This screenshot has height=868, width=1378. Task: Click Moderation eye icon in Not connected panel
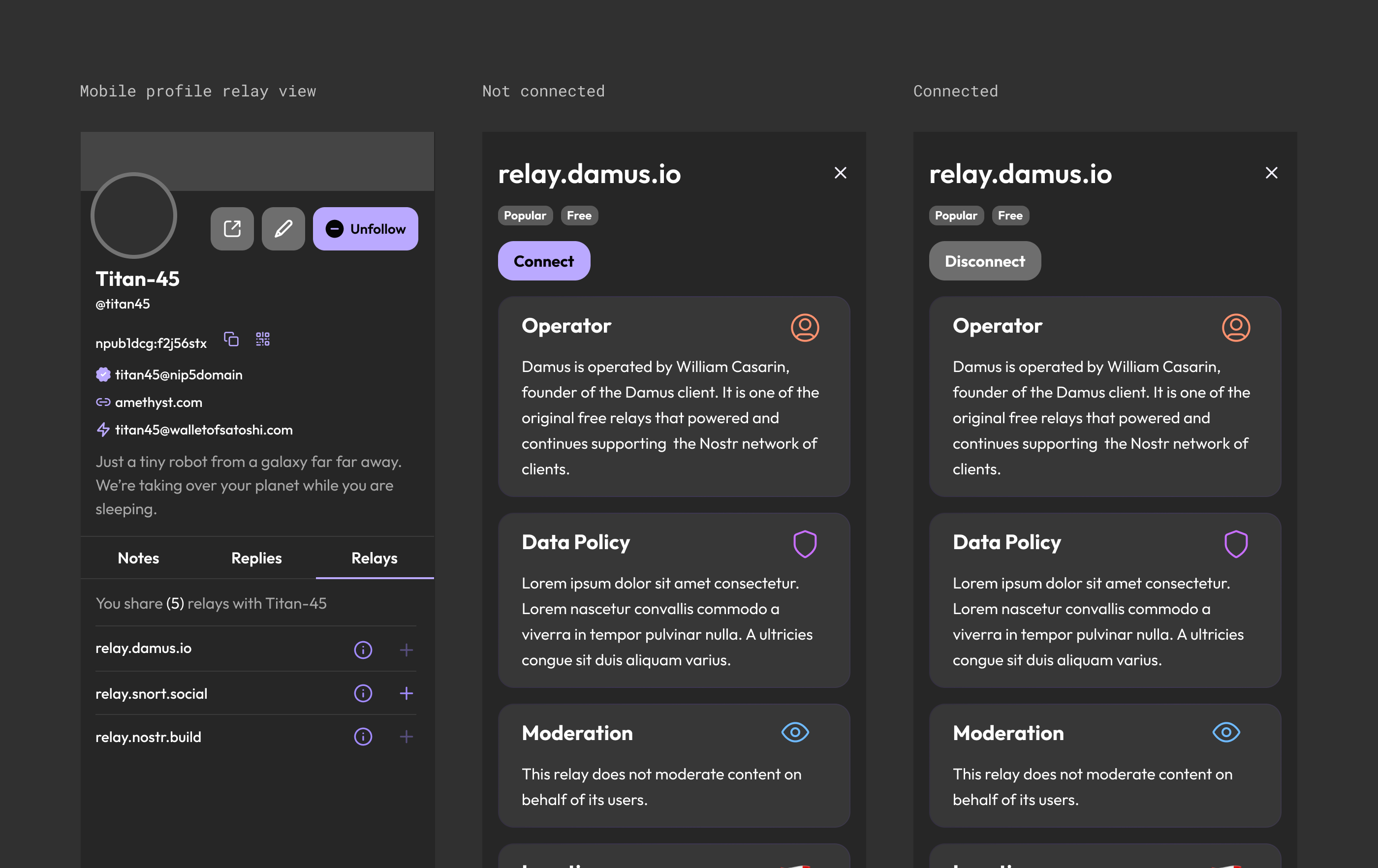pyautogui.click(x=795, y=732)
